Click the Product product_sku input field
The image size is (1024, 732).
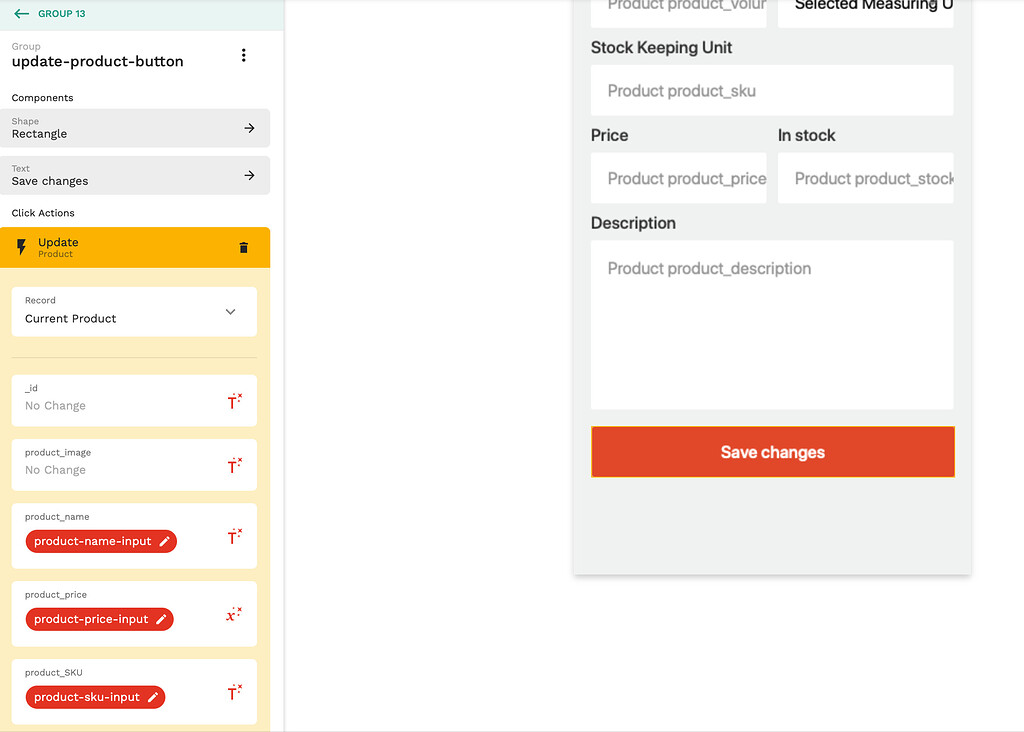tap(772, 90)
